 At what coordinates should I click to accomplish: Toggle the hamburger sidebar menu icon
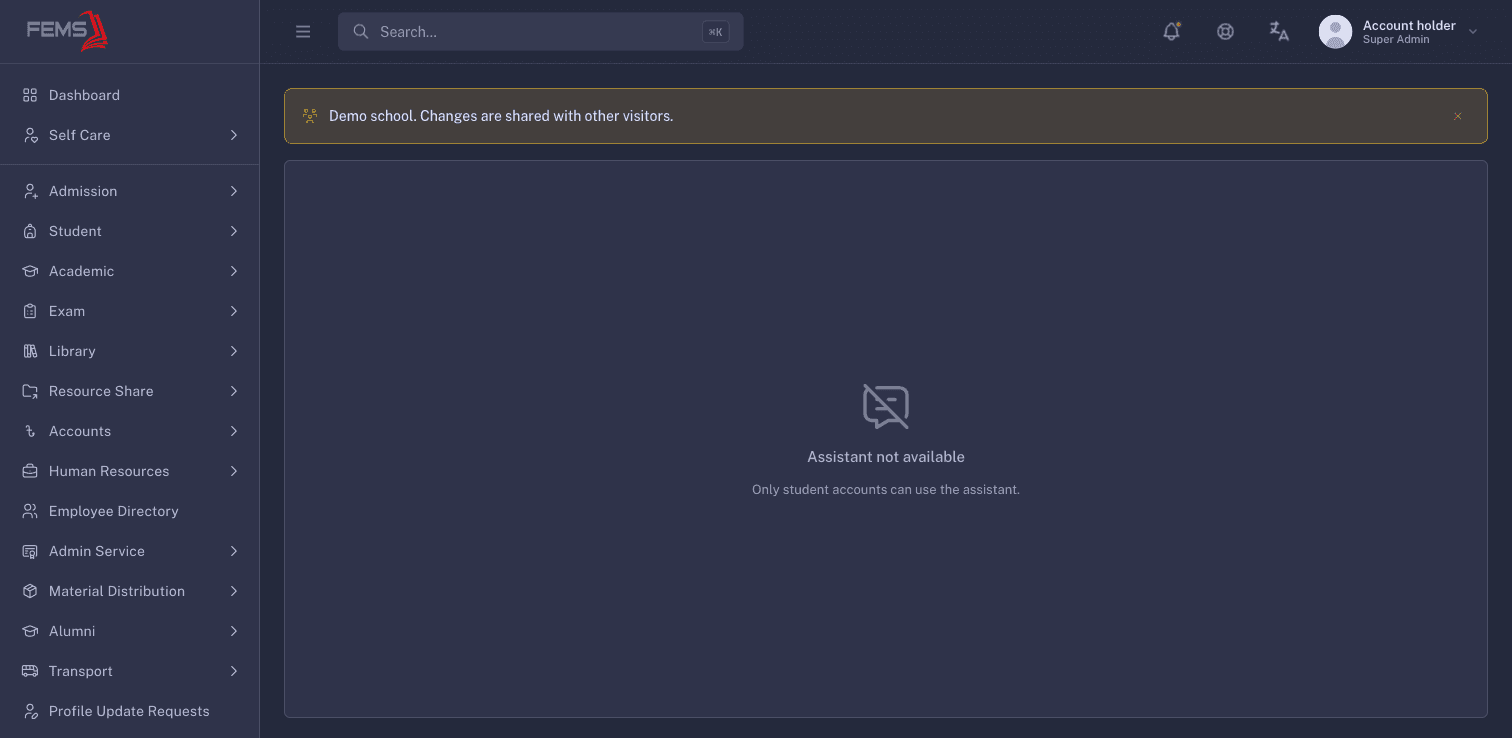(x=303, y=32)
